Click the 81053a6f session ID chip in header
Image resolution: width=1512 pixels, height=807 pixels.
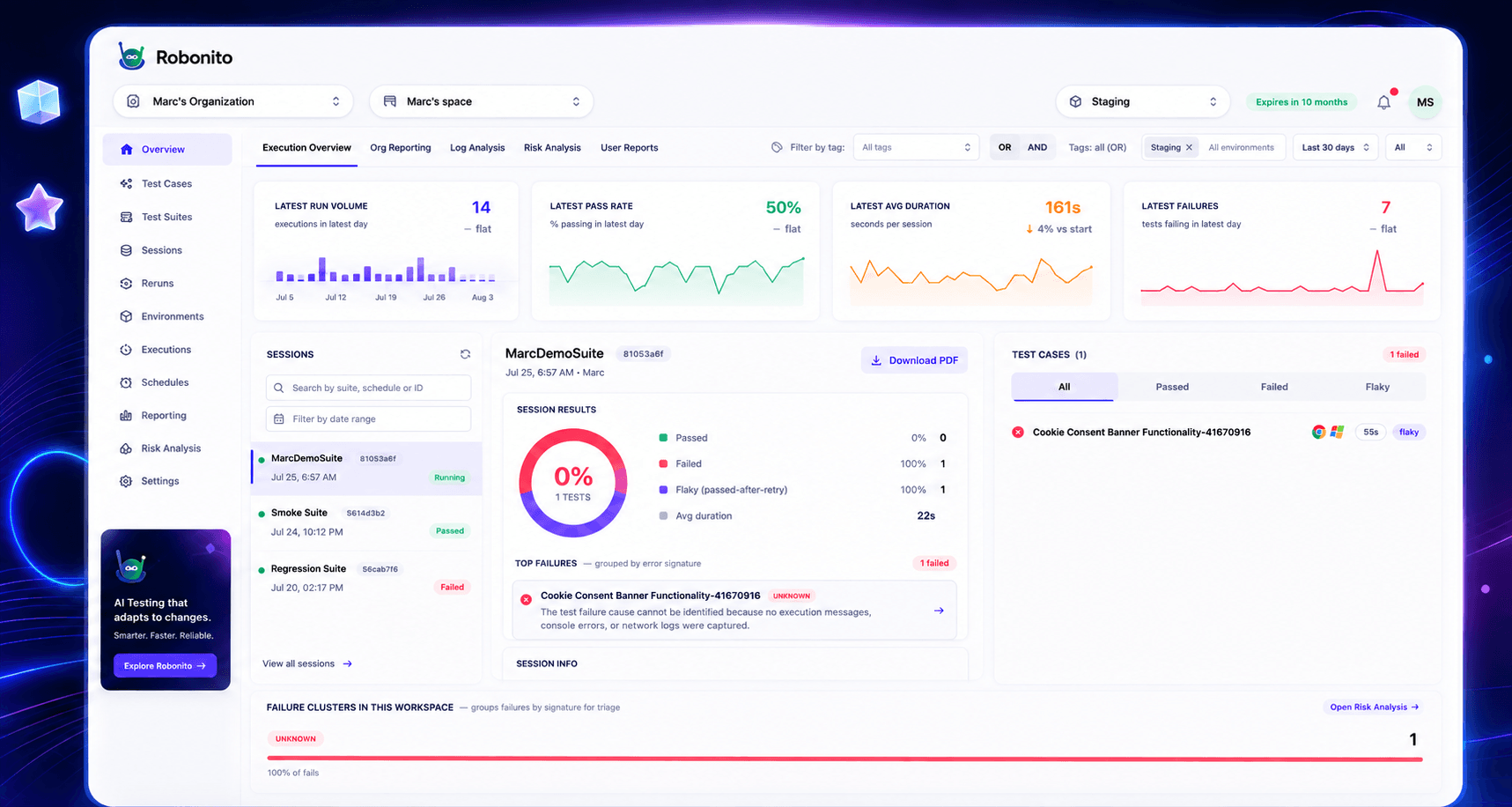pos(644,354)
